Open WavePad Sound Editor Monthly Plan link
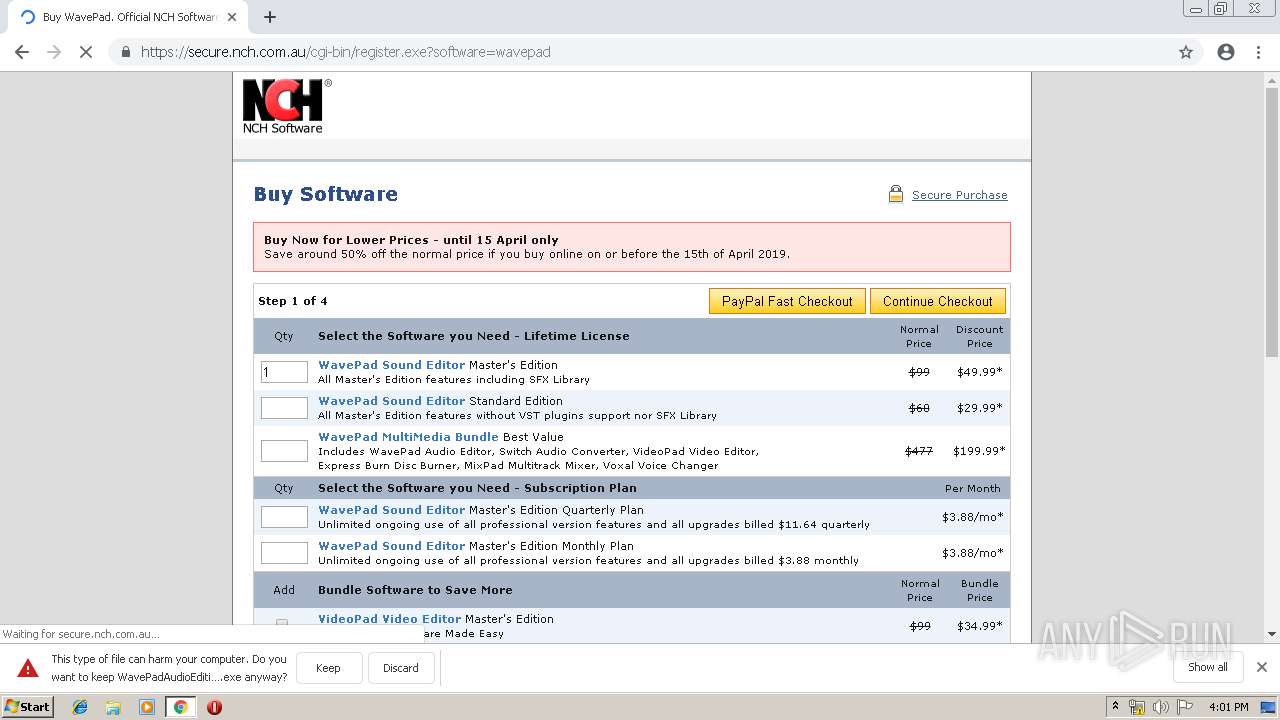1280x720 pixels. [391, 546]
